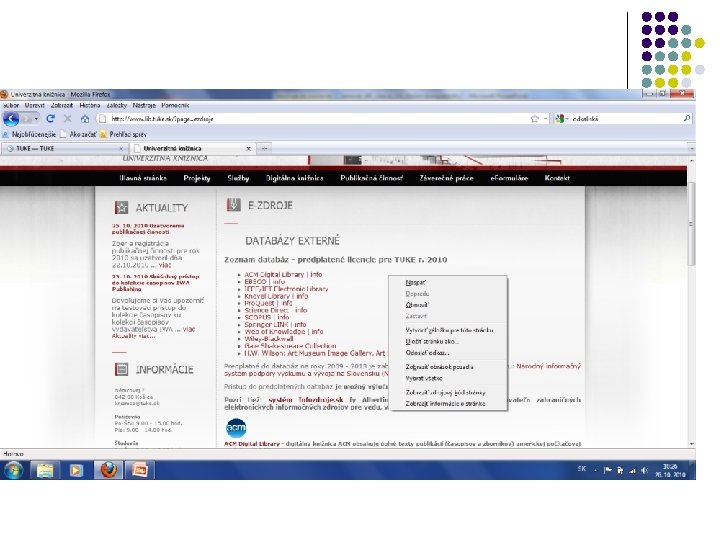Viewport: 720px width, 540px height.
Task: Click the Firefox back arrow button
Action: pyautogui.click(x=11, y=119)
